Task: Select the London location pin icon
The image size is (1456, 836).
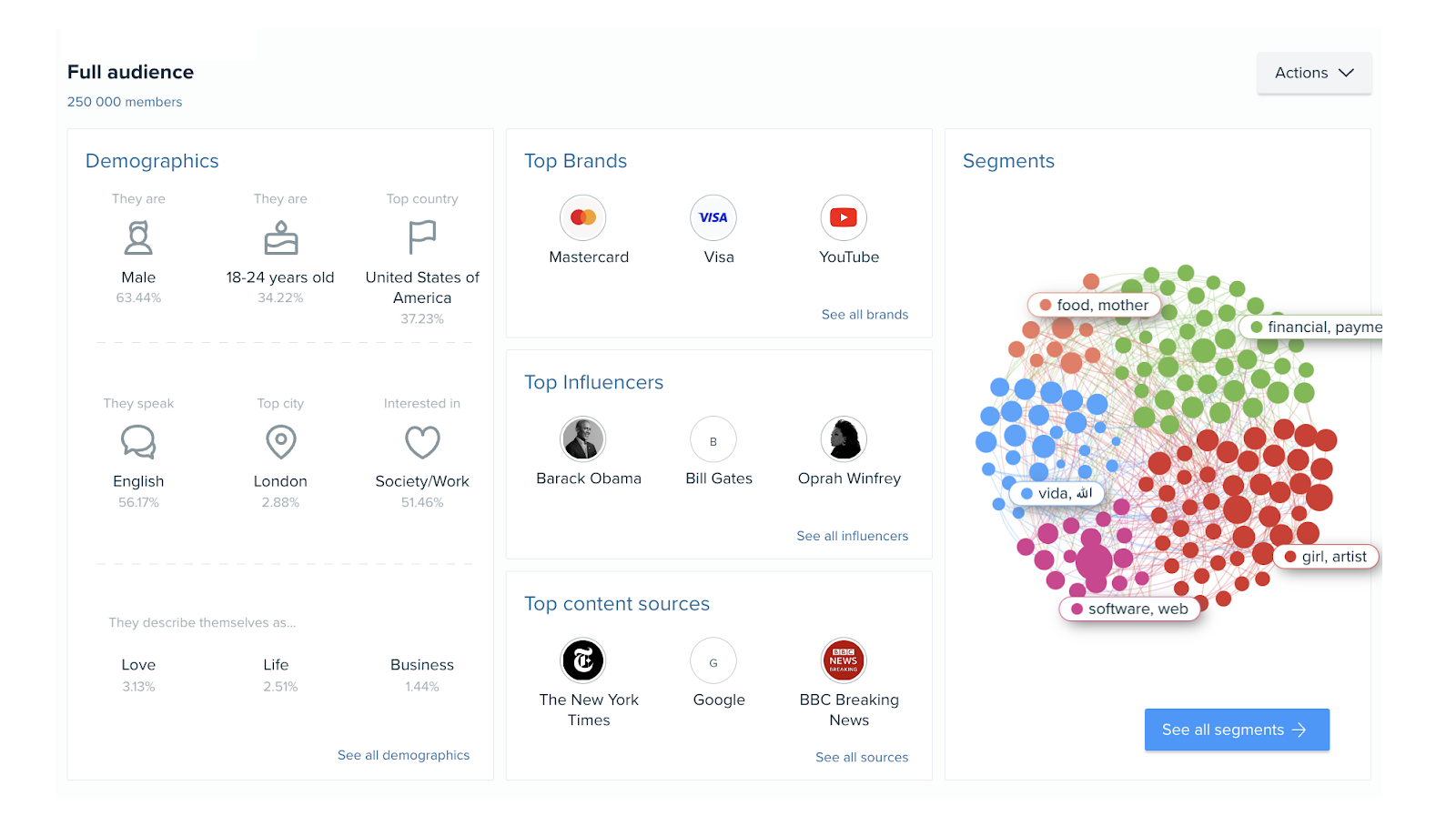Action: pyautogui.click(x=279, y=442)
